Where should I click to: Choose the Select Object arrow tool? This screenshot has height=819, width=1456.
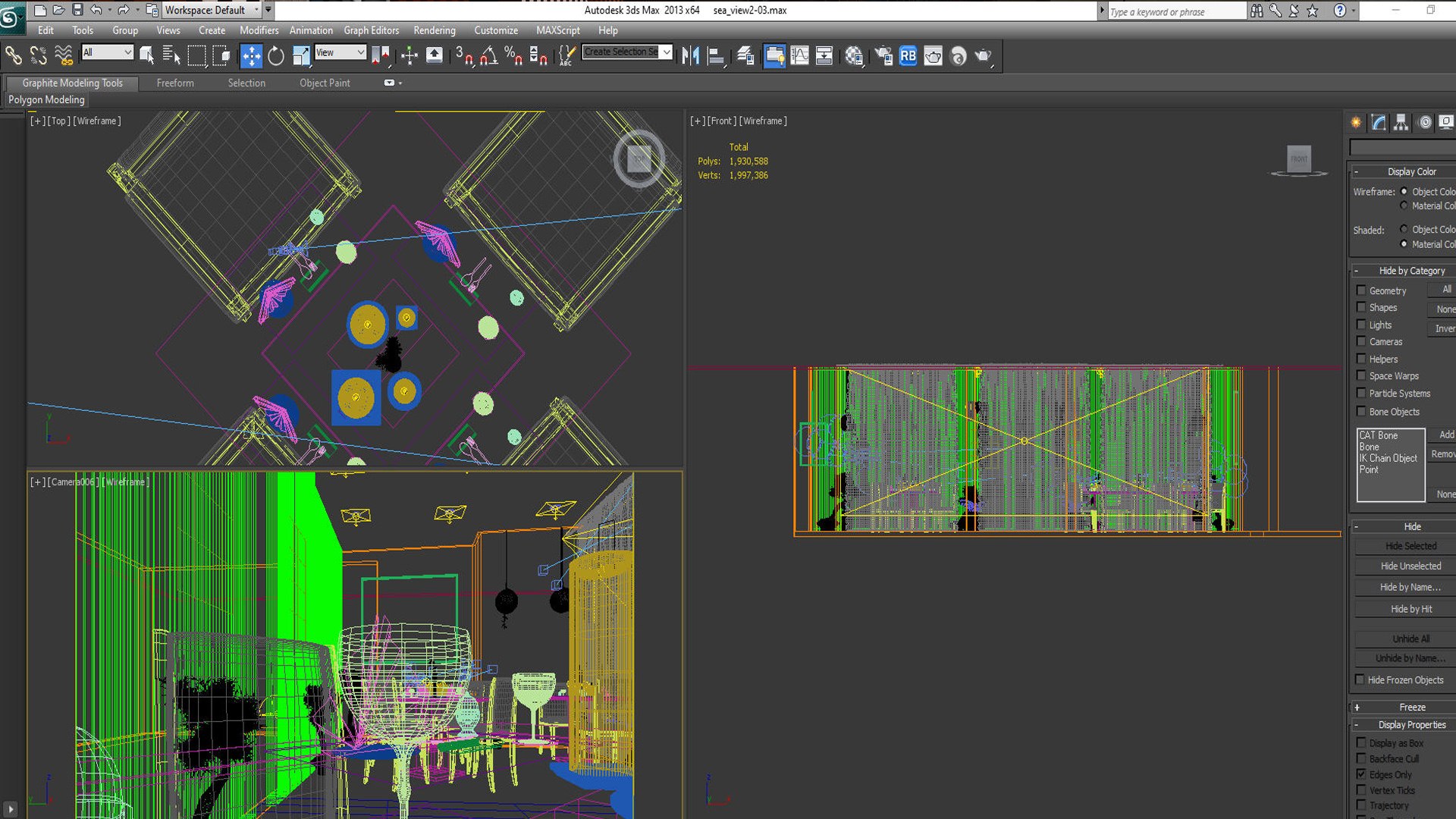147,55
